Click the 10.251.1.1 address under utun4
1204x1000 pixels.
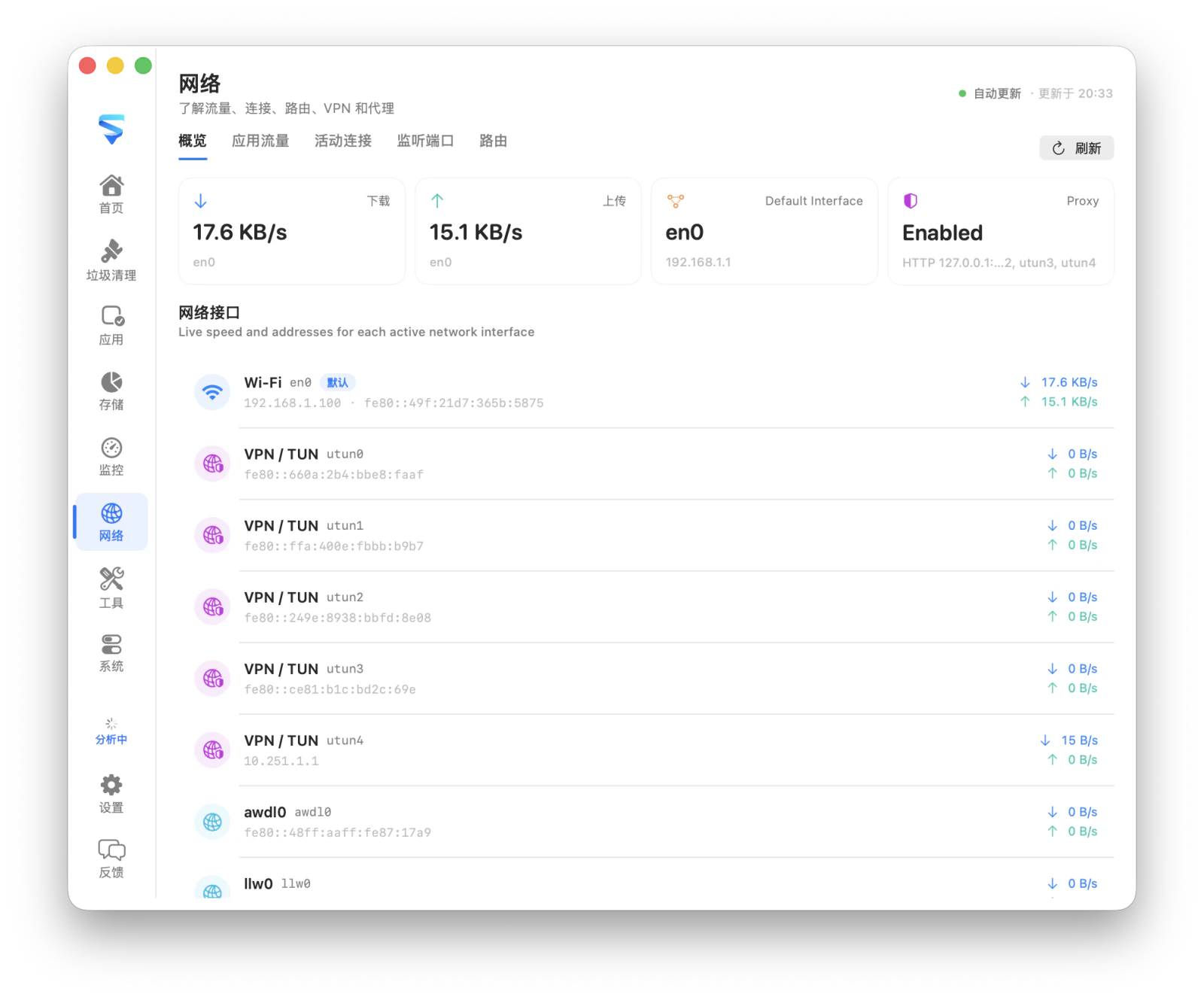[x=281, y=761]
